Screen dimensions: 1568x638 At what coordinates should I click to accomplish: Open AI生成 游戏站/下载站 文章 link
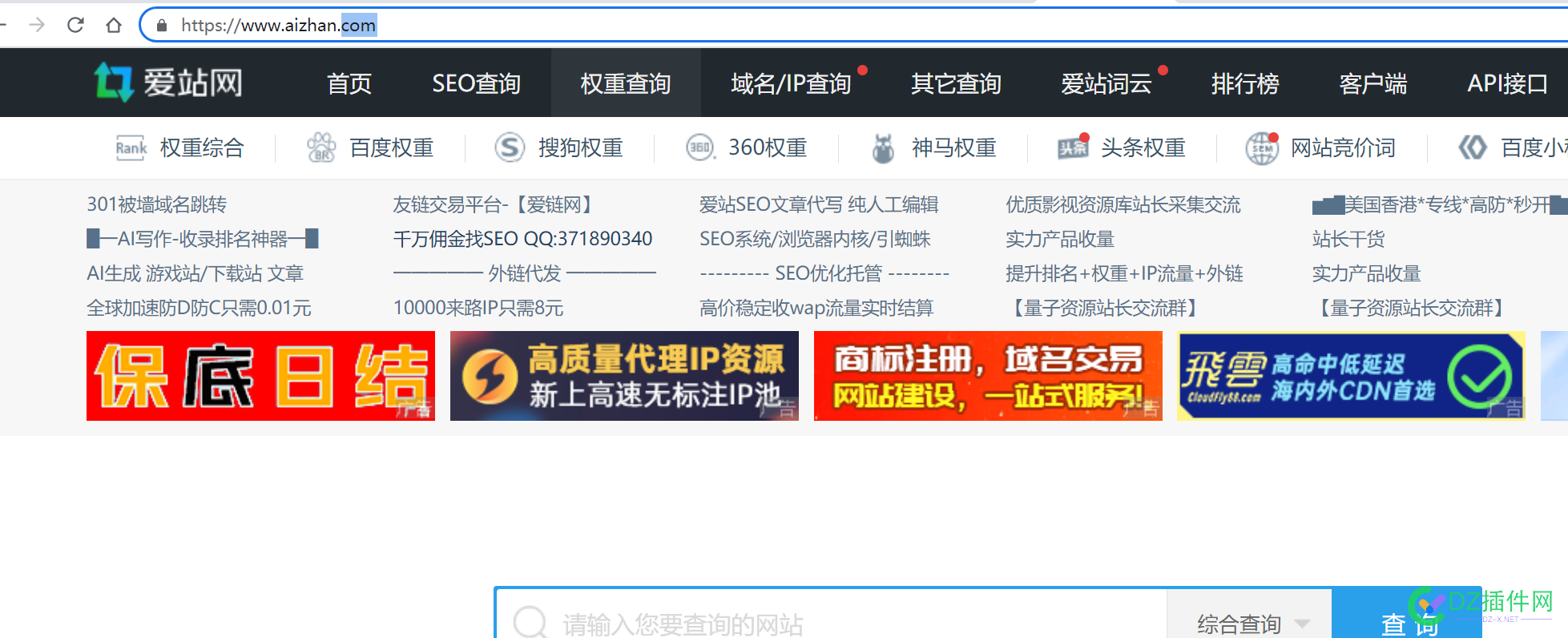coord(195,273)
